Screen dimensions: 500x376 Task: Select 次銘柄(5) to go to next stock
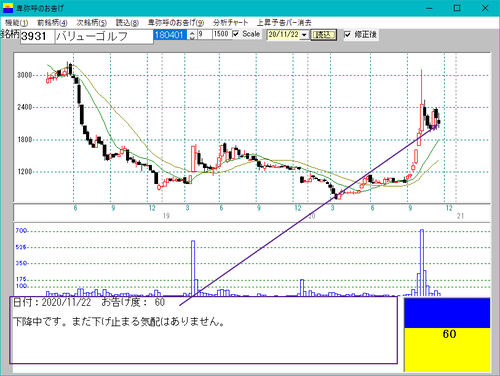pyautogui.click(x=92, y=23)
